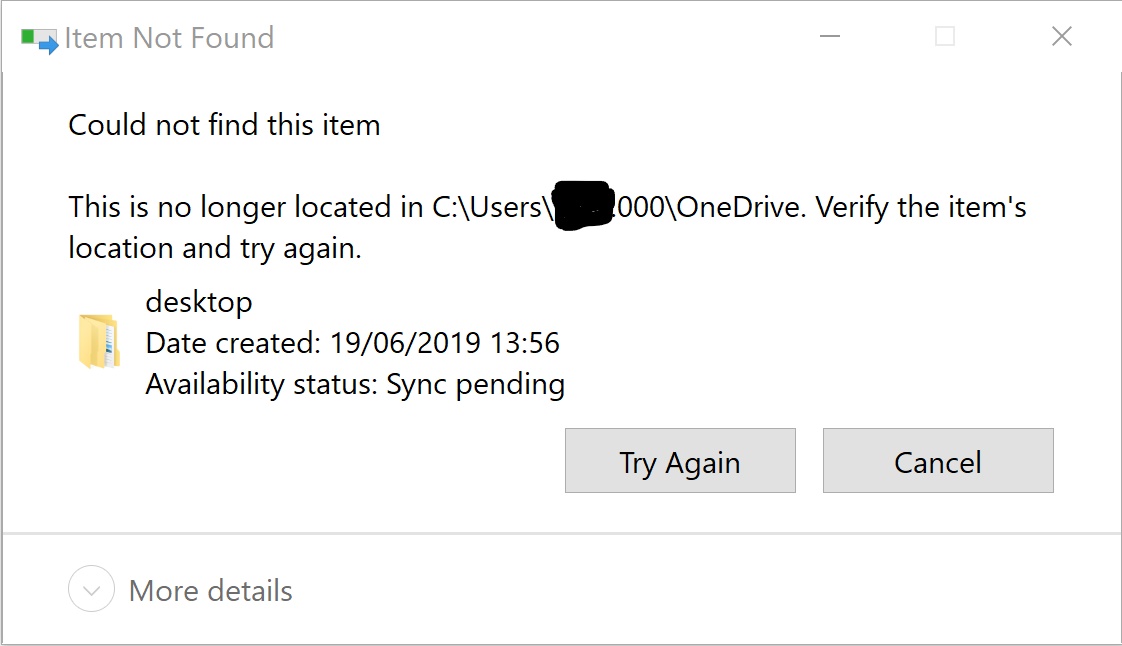Select the 'desktop' item name

[198, 302]
